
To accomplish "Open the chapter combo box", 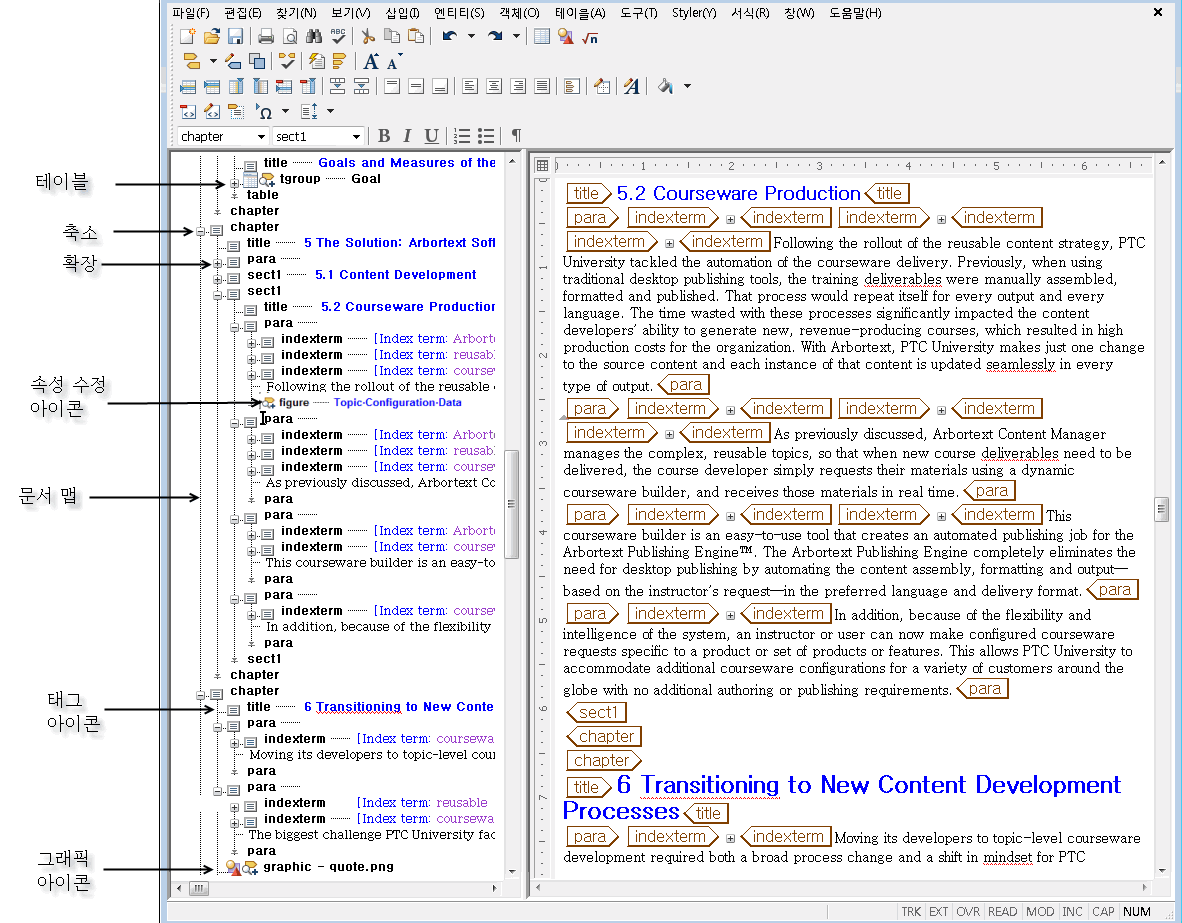I will (223, 136).
